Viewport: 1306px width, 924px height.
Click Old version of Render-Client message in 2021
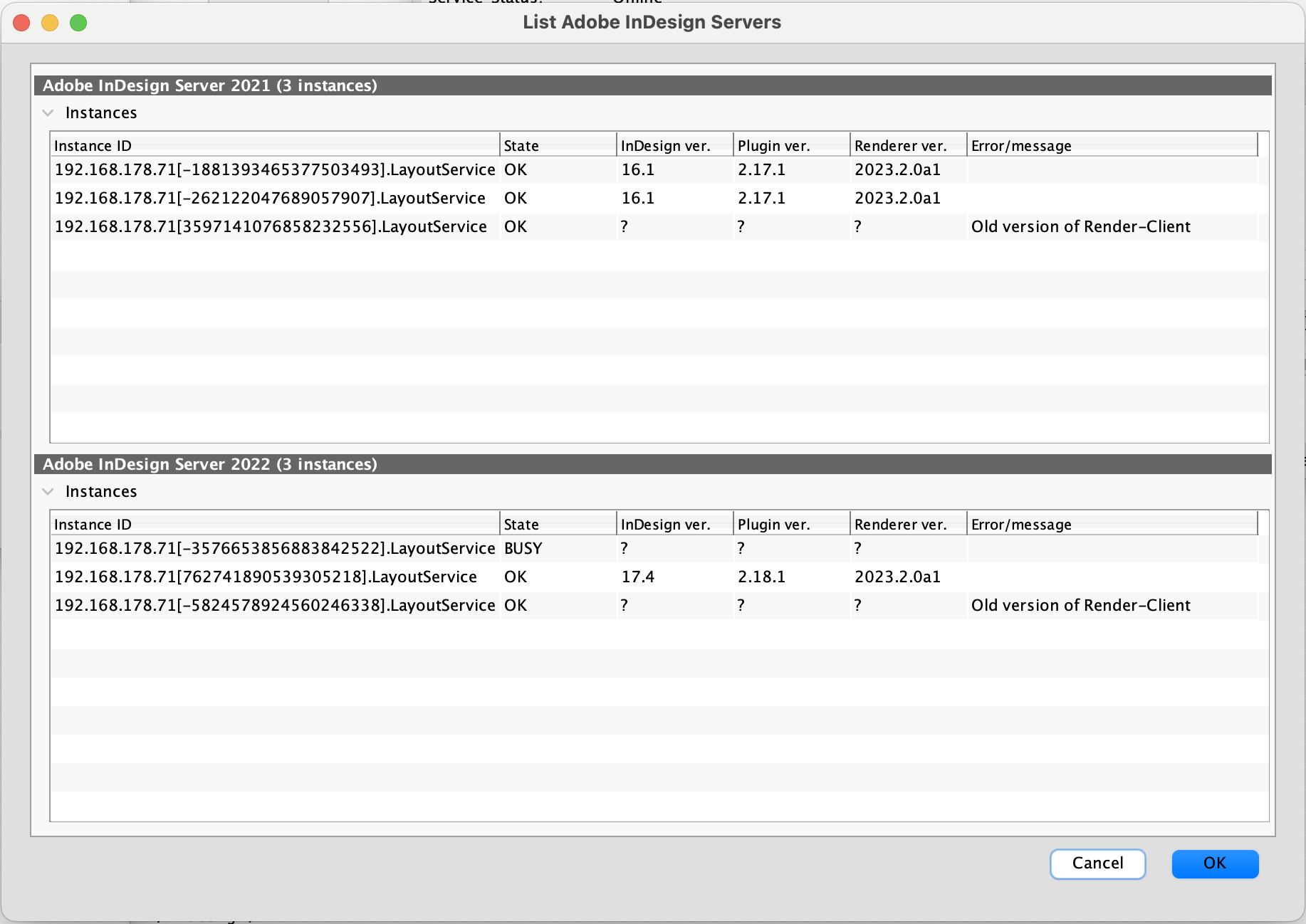click(x=1080, y=227)
